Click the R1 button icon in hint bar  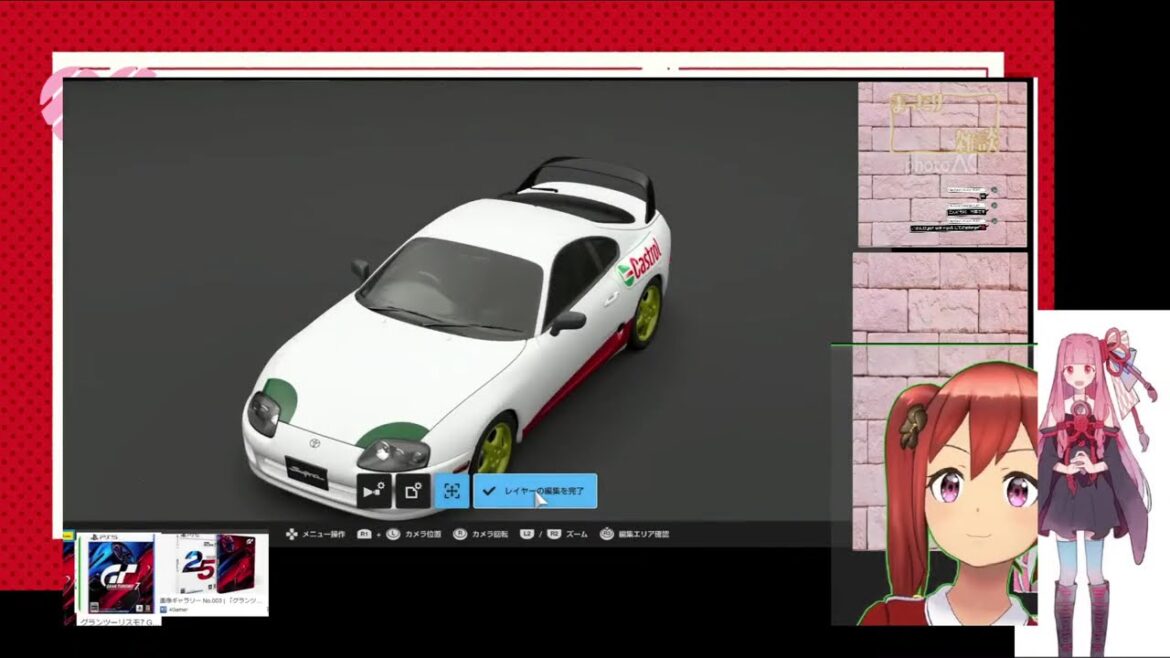point(365,535)
